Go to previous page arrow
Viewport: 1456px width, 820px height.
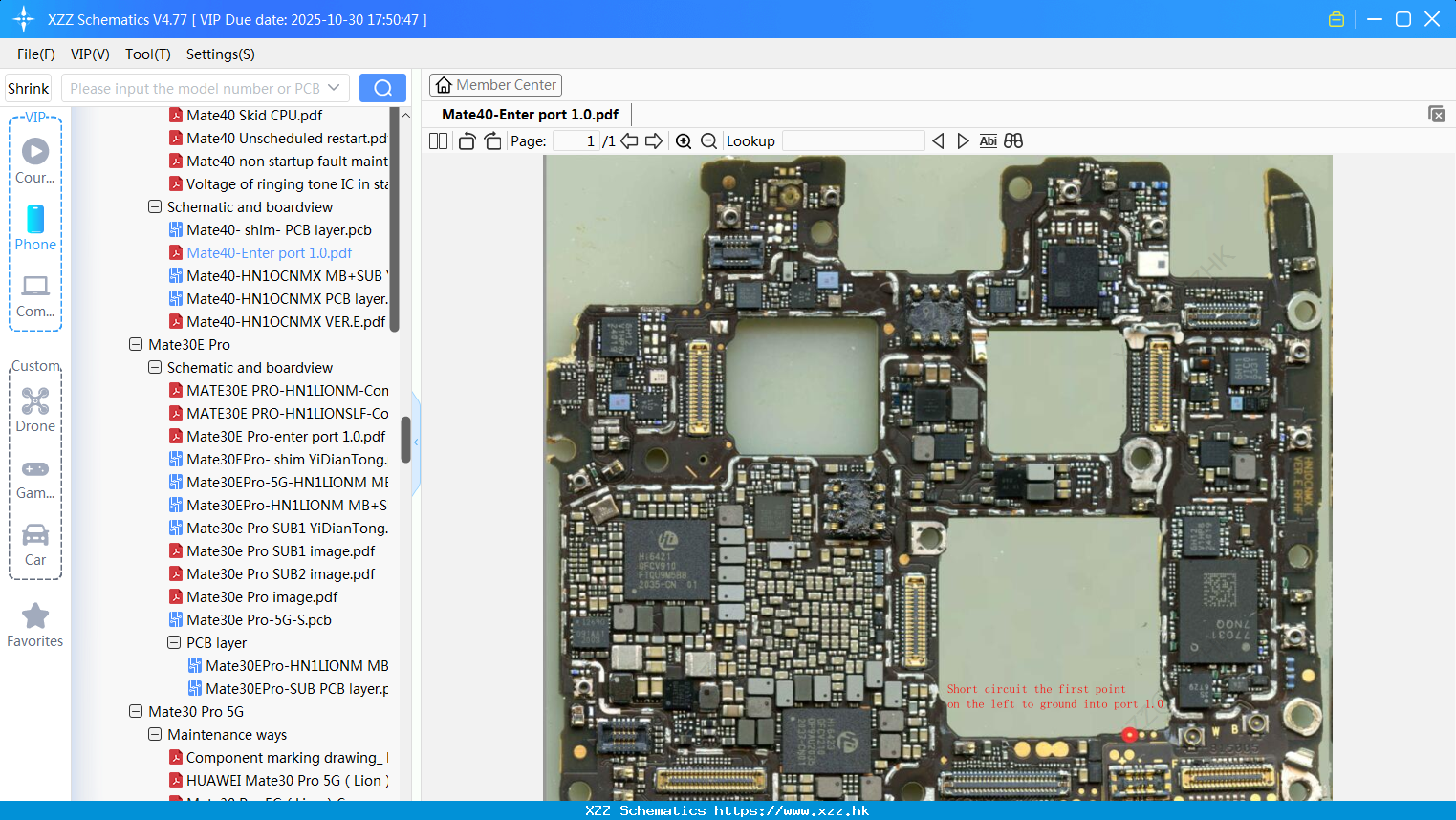[x=629, y=140]
